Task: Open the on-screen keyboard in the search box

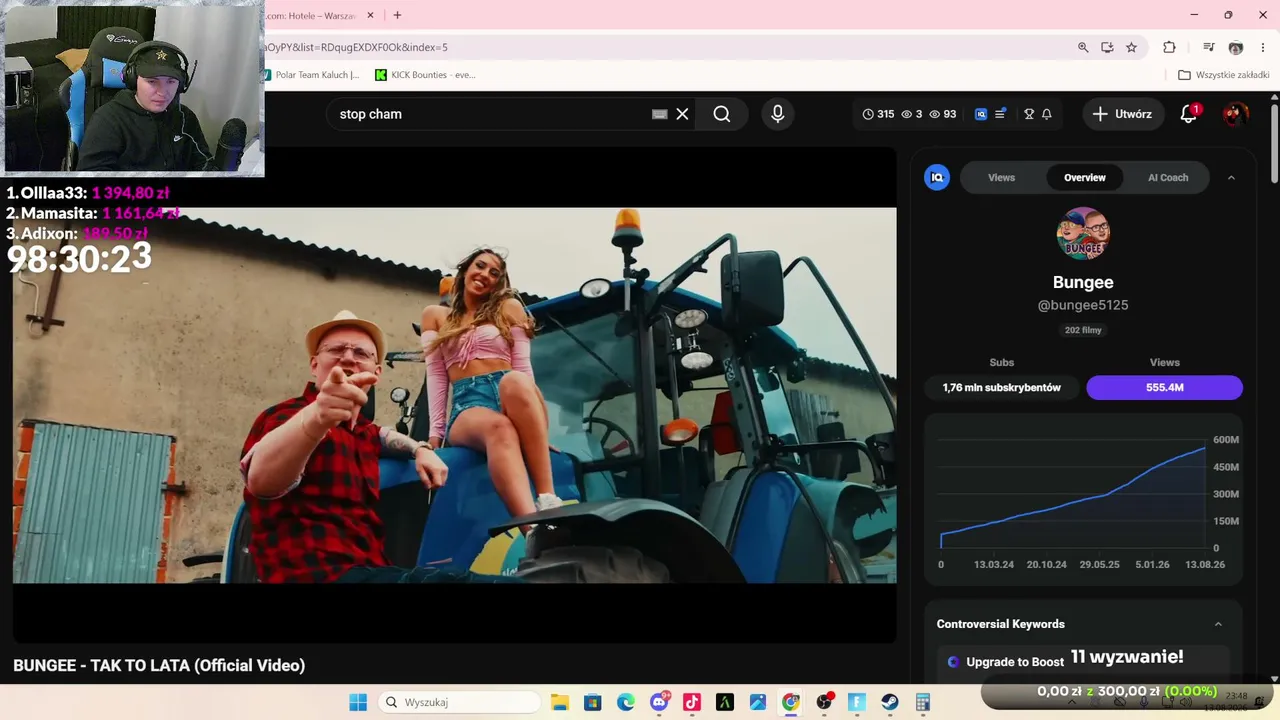Action: pyautogui.click(x=659, y=114)
